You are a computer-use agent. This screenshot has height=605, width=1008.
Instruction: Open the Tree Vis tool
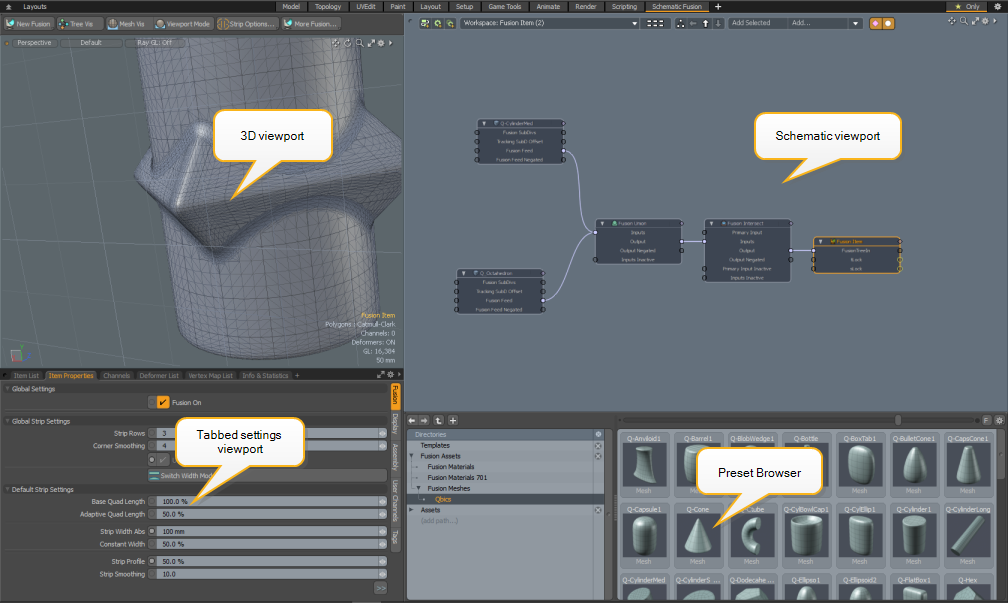pos(82,23)
